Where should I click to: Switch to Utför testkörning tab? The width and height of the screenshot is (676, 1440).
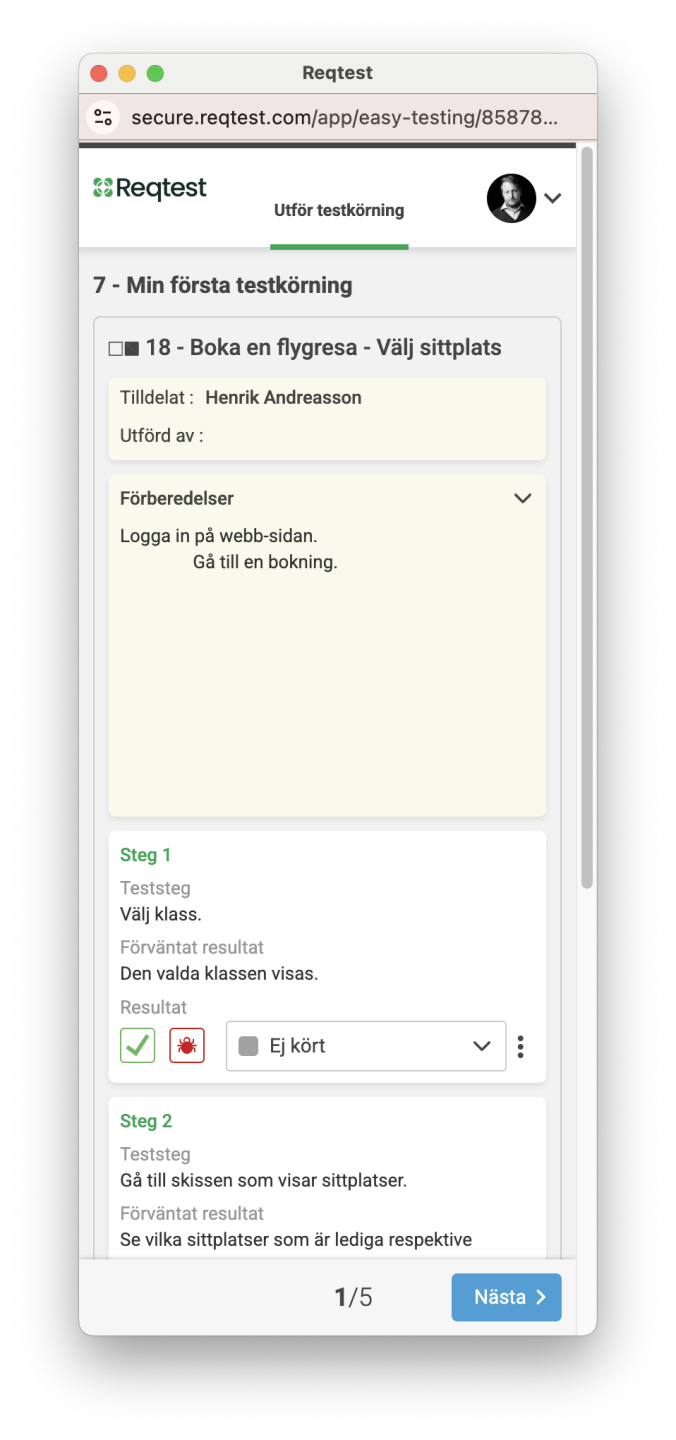pos(339,210)
